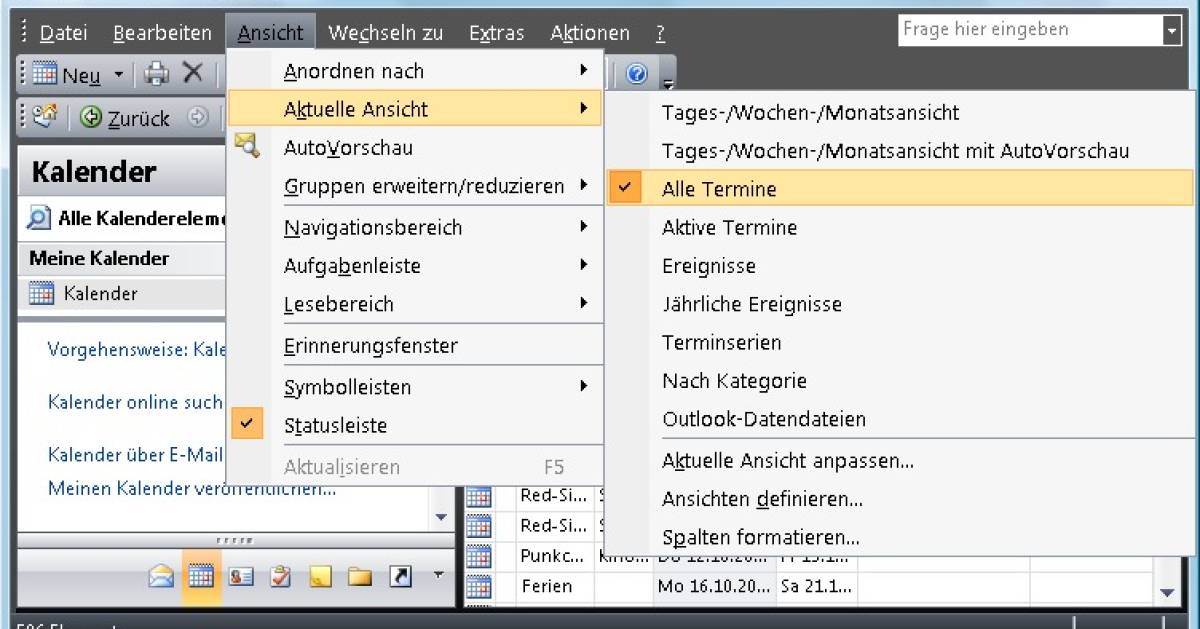Open Folder List via folder icon
The width and height of the screenshot is (1200, 629).
(360, 577)
